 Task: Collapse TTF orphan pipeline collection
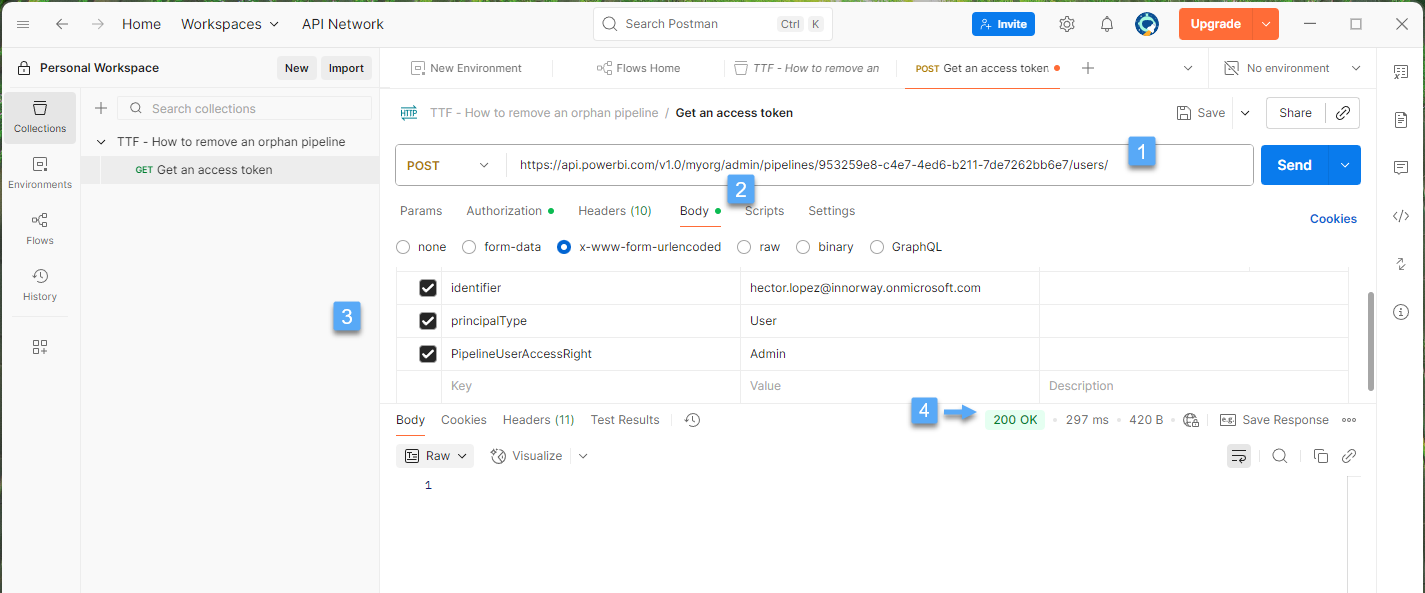[x=101, y=142]
